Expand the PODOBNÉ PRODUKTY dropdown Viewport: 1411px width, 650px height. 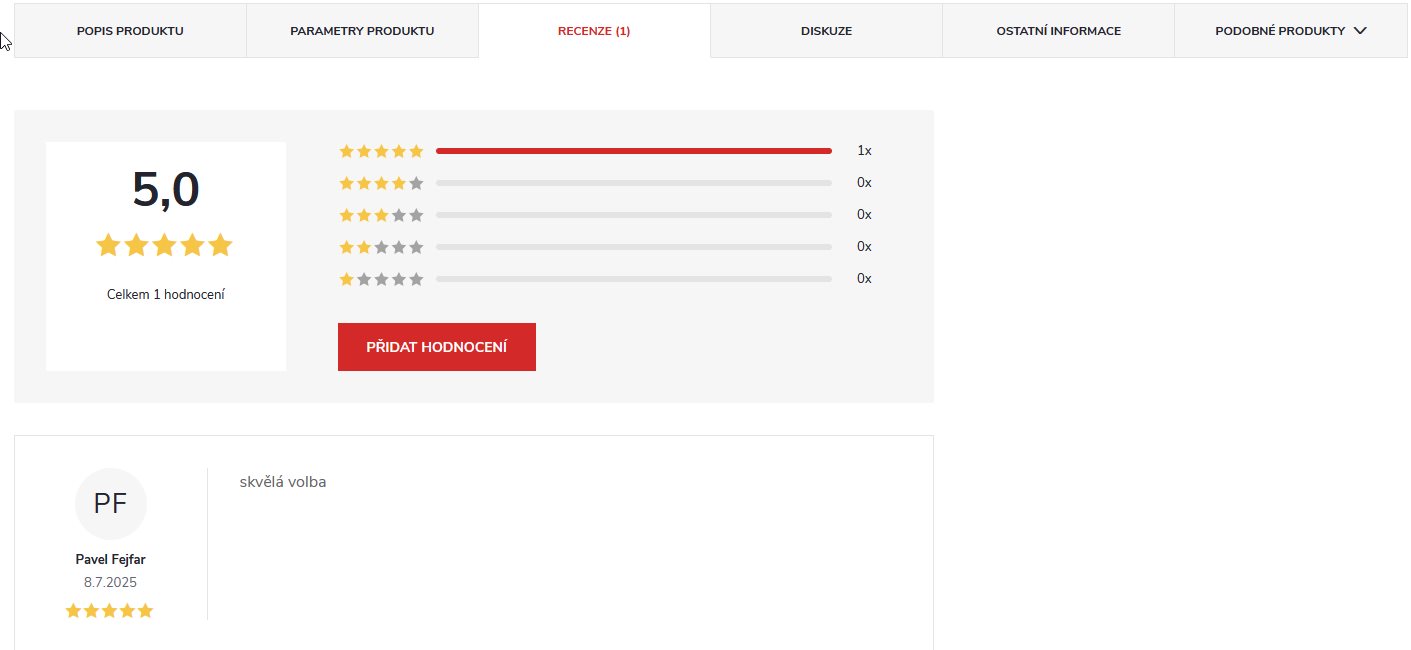1288,30
